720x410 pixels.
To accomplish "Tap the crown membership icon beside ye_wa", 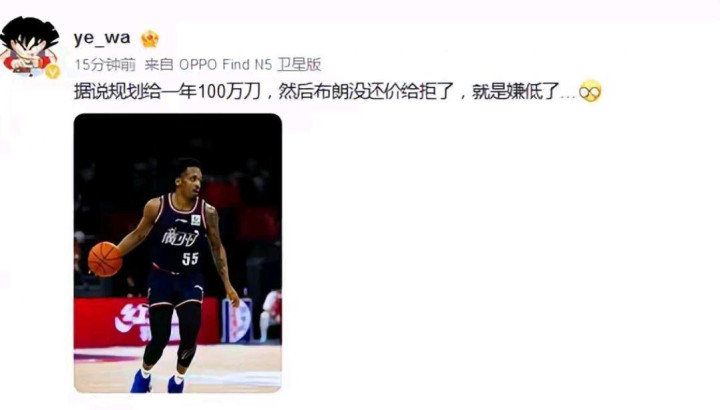I will tap(150, 39).
